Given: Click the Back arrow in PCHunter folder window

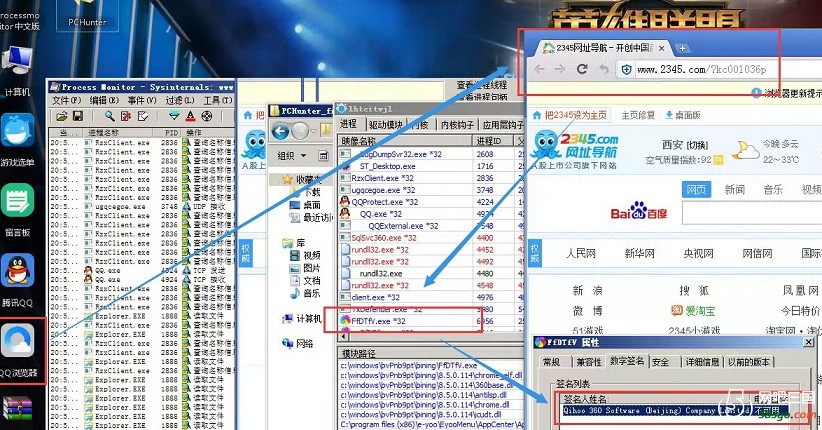Looking at the screenshot, I should click(280, 131).
